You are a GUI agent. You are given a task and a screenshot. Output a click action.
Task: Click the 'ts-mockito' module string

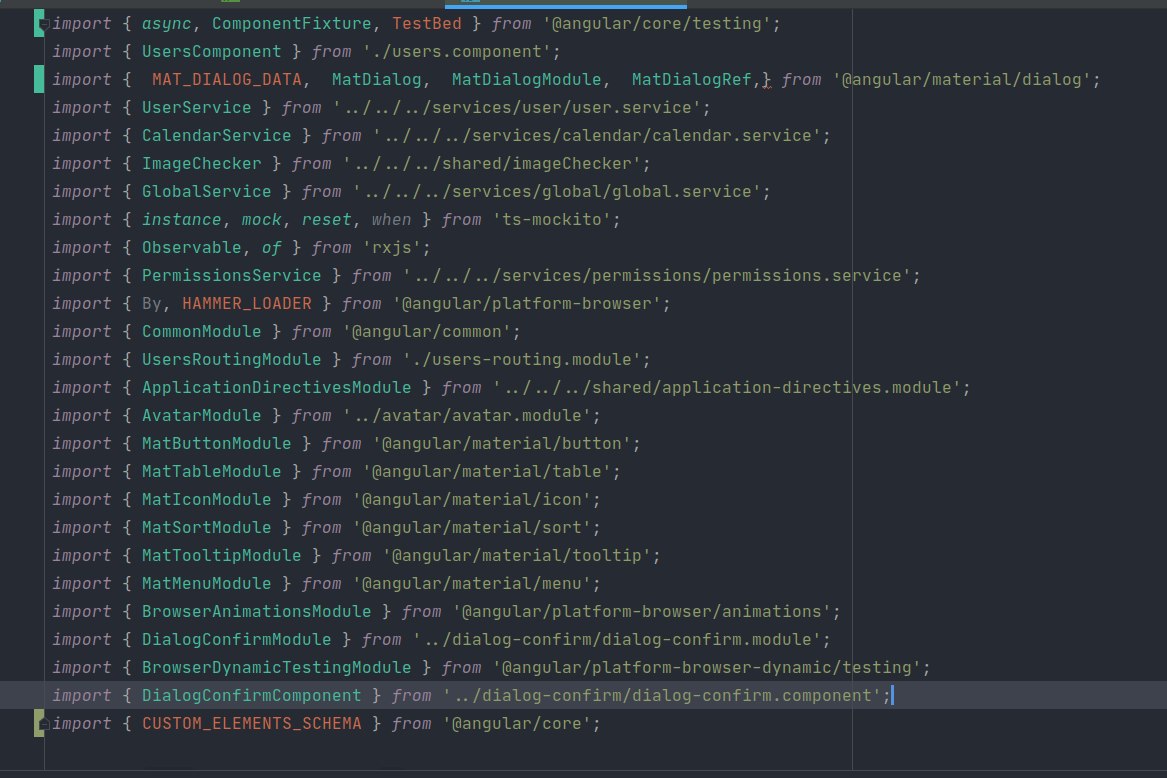(551, 220)
